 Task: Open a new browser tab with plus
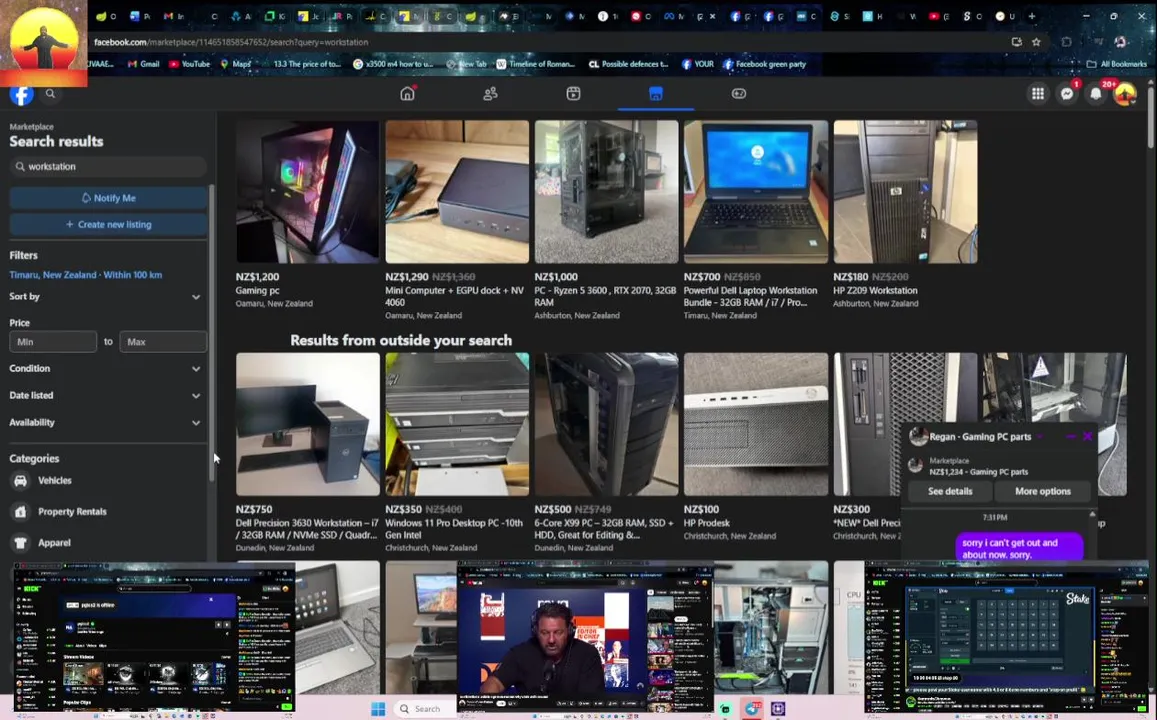pos(1032,16)
